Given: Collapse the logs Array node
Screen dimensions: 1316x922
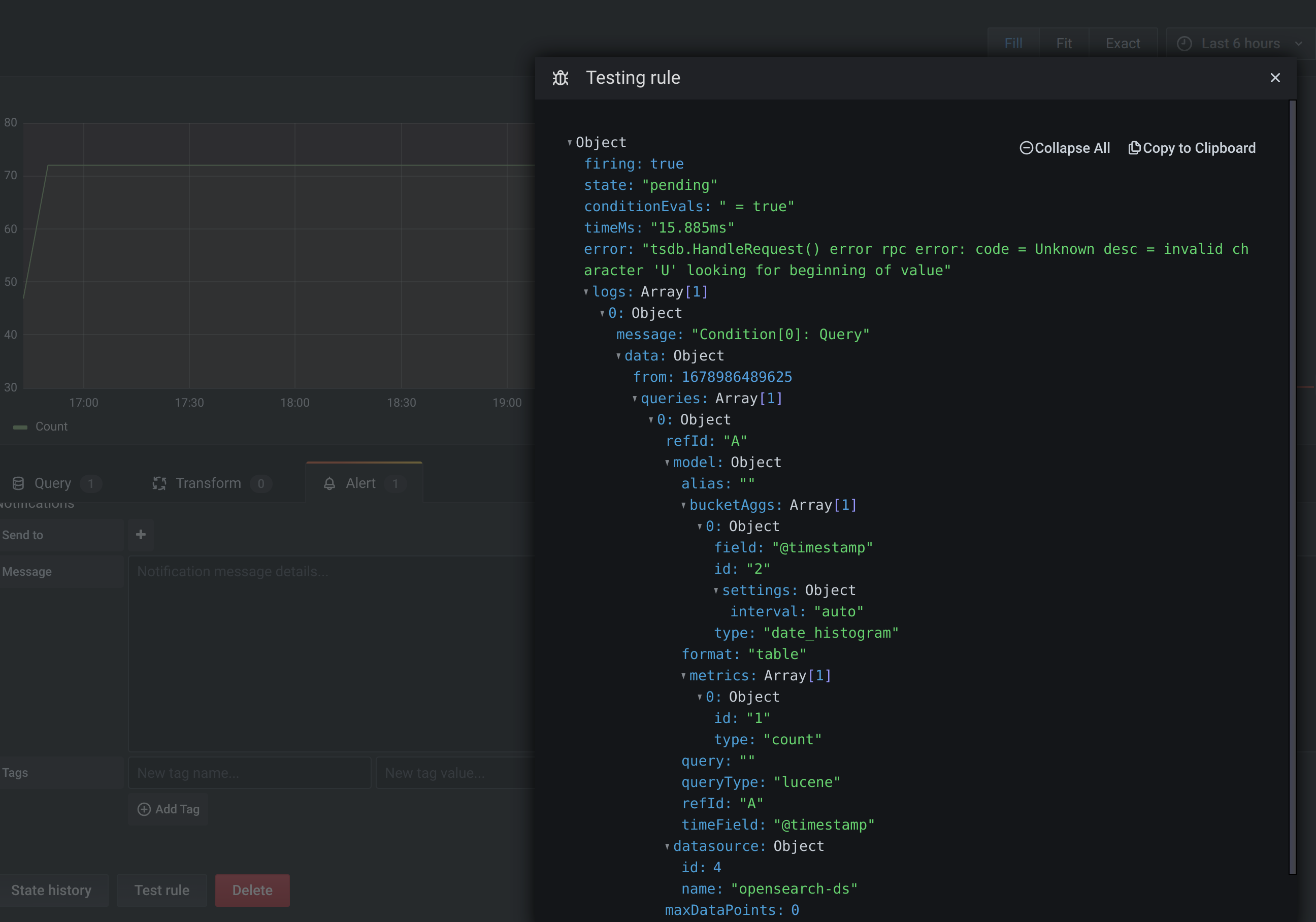Looking at the screenshot, I should tap(586, 291).
